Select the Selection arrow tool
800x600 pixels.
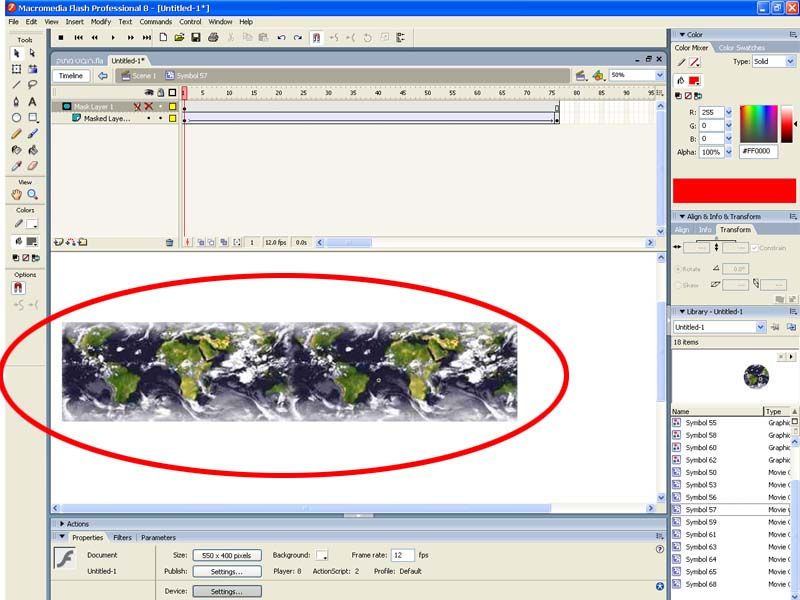tap(16, 53)
